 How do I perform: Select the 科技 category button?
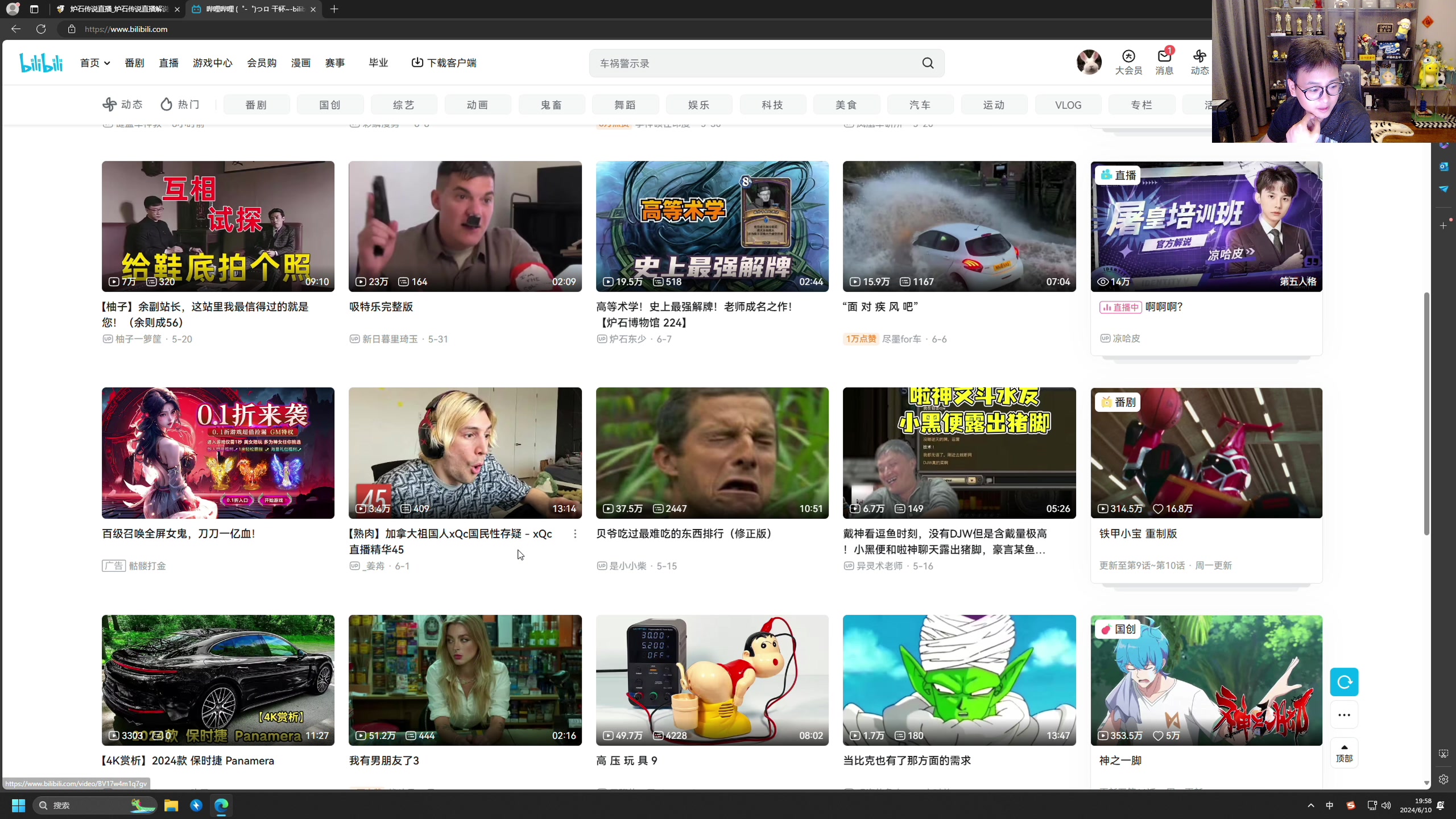pos(772,105)
